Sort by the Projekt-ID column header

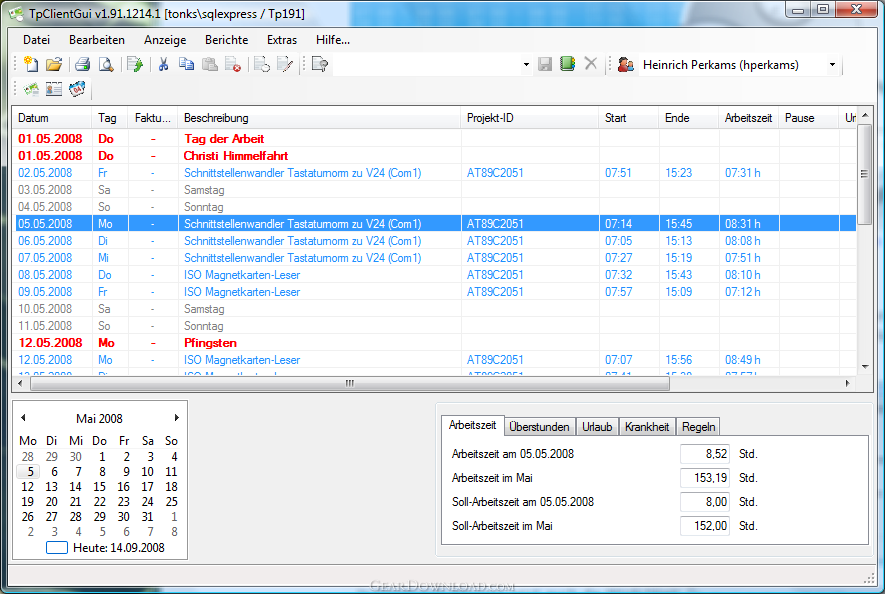pyautogui.click(x=529, y=118)
